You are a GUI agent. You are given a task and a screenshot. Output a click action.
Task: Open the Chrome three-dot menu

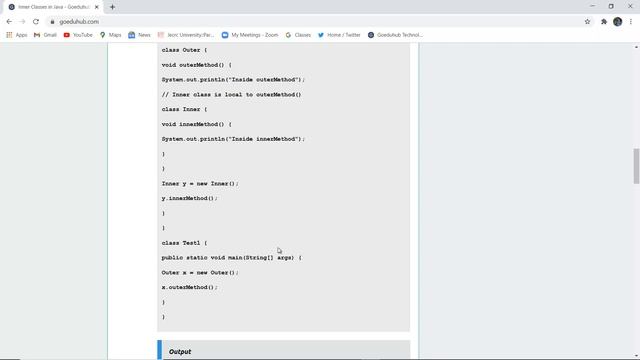tap(631, 22)
